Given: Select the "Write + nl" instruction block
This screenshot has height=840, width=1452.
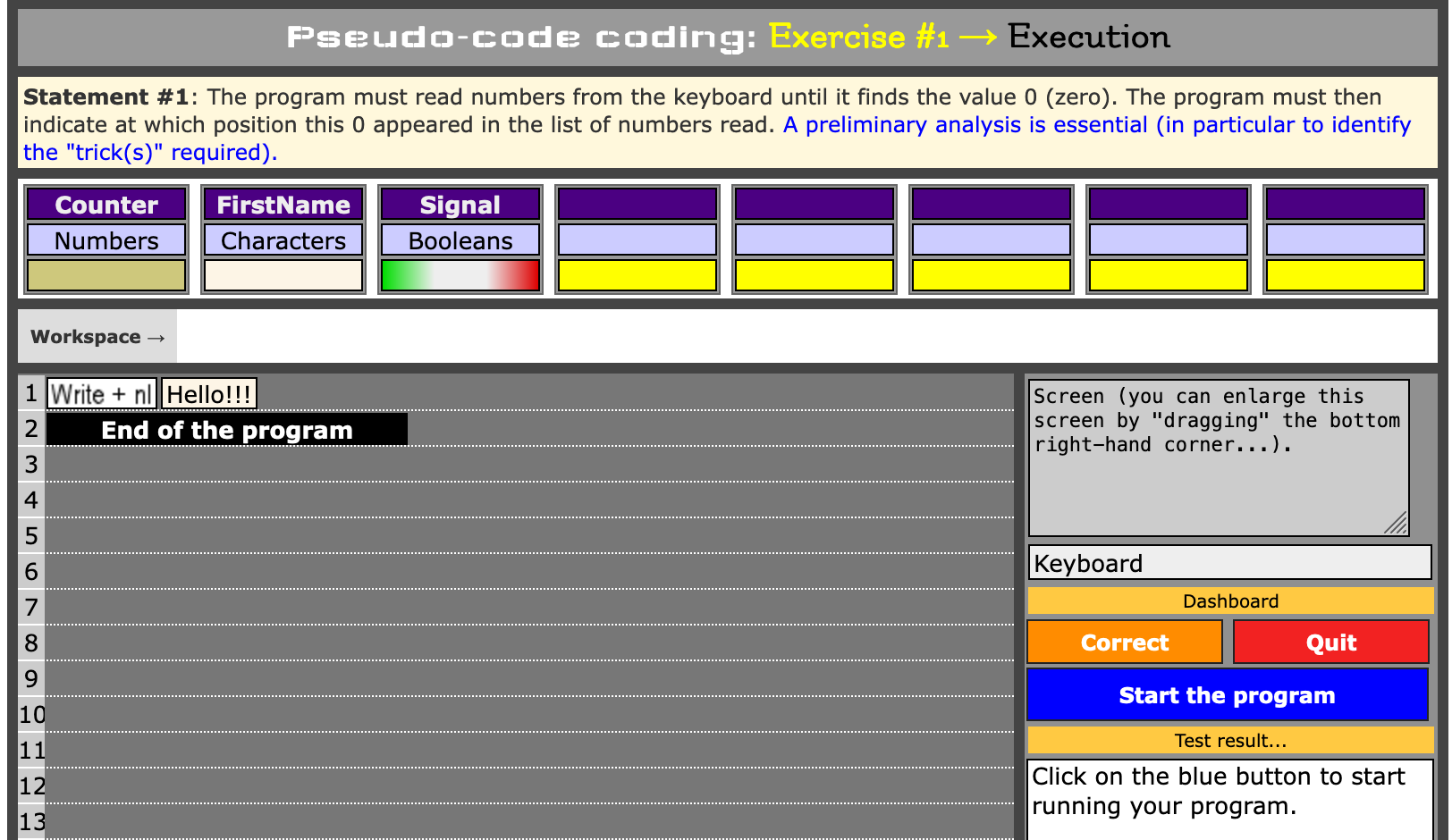Looking at the screenshot, I should (x=101, y=394).
